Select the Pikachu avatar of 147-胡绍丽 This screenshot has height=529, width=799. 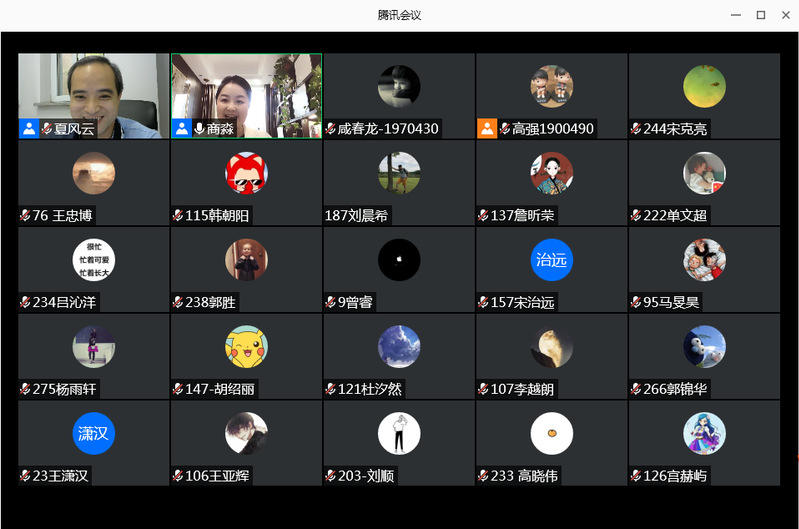(x=246, y=346)
